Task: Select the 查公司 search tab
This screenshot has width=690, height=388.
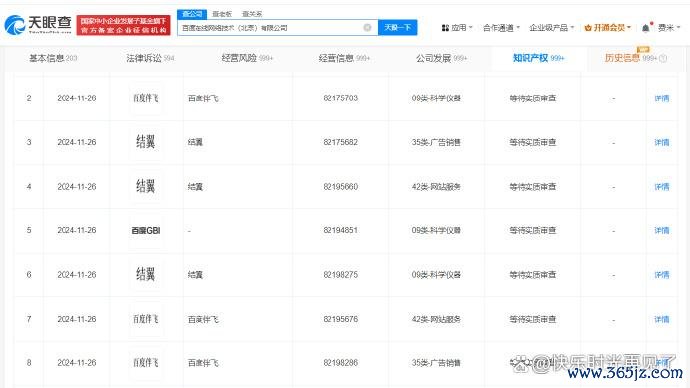Action: 192,14
